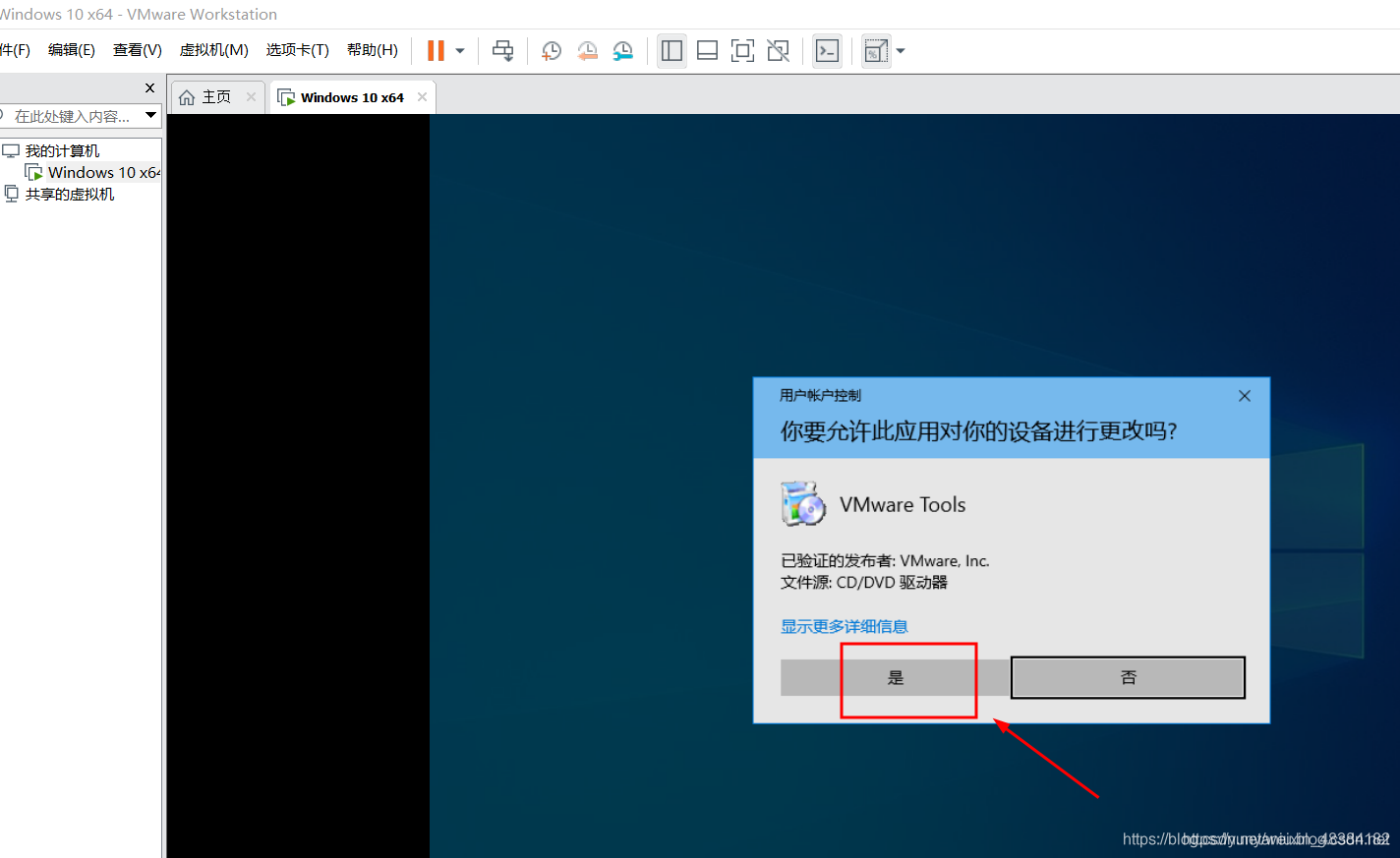This screenshot has width=1400, height=858.
Task: Click the 已验证的发布者: VMware, Inc. text
Action: click(885, 560)
